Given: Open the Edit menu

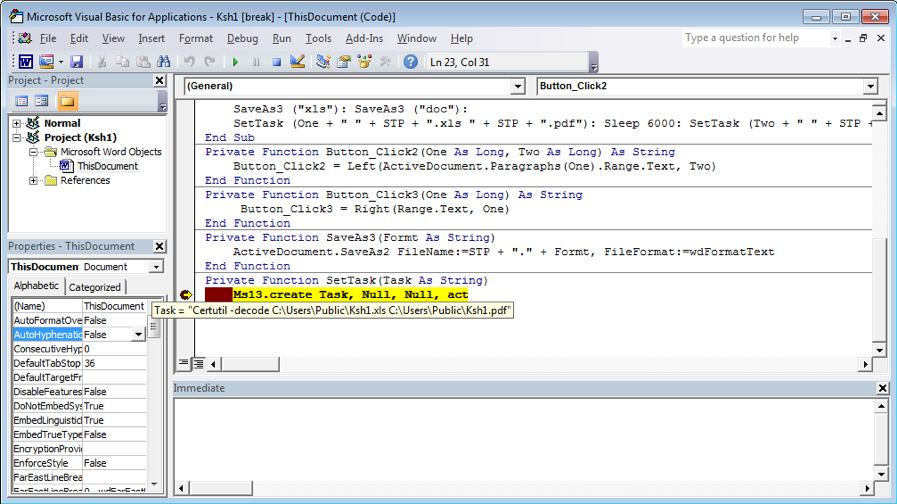Looking at the screenshot, I should (79, 39).
